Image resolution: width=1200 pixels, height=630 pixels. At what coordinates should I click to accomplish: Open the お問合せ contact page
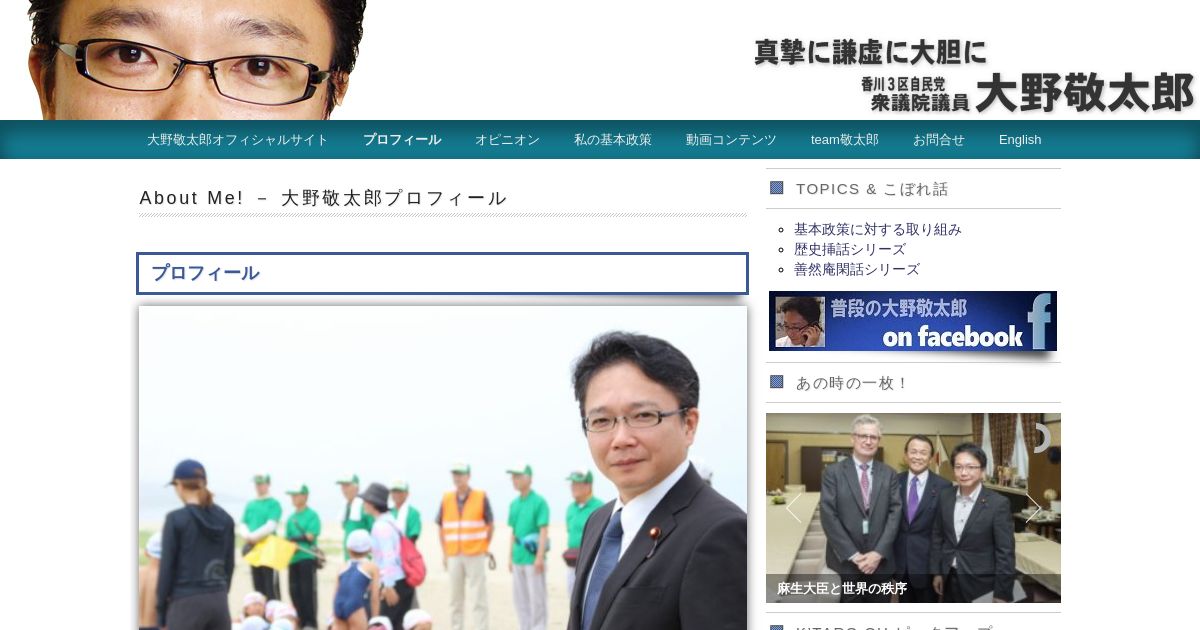(x=939, y=140)
